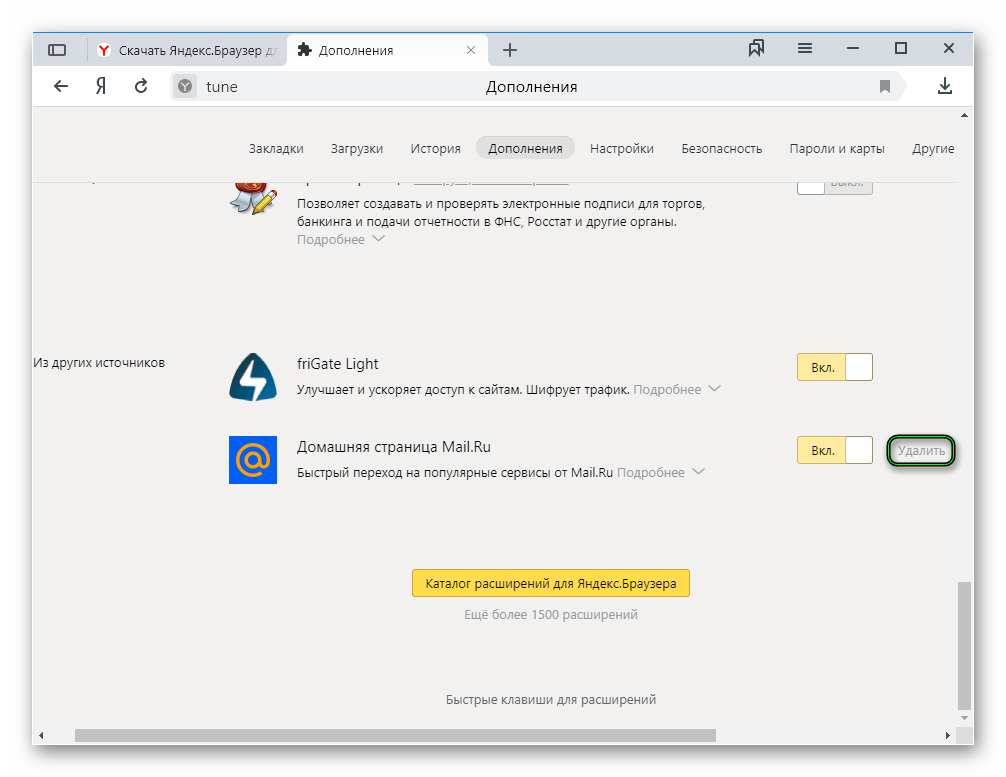Open the Закладки section
The height and width of the screenshot is (777, 1006).
[x=276, y=148]
